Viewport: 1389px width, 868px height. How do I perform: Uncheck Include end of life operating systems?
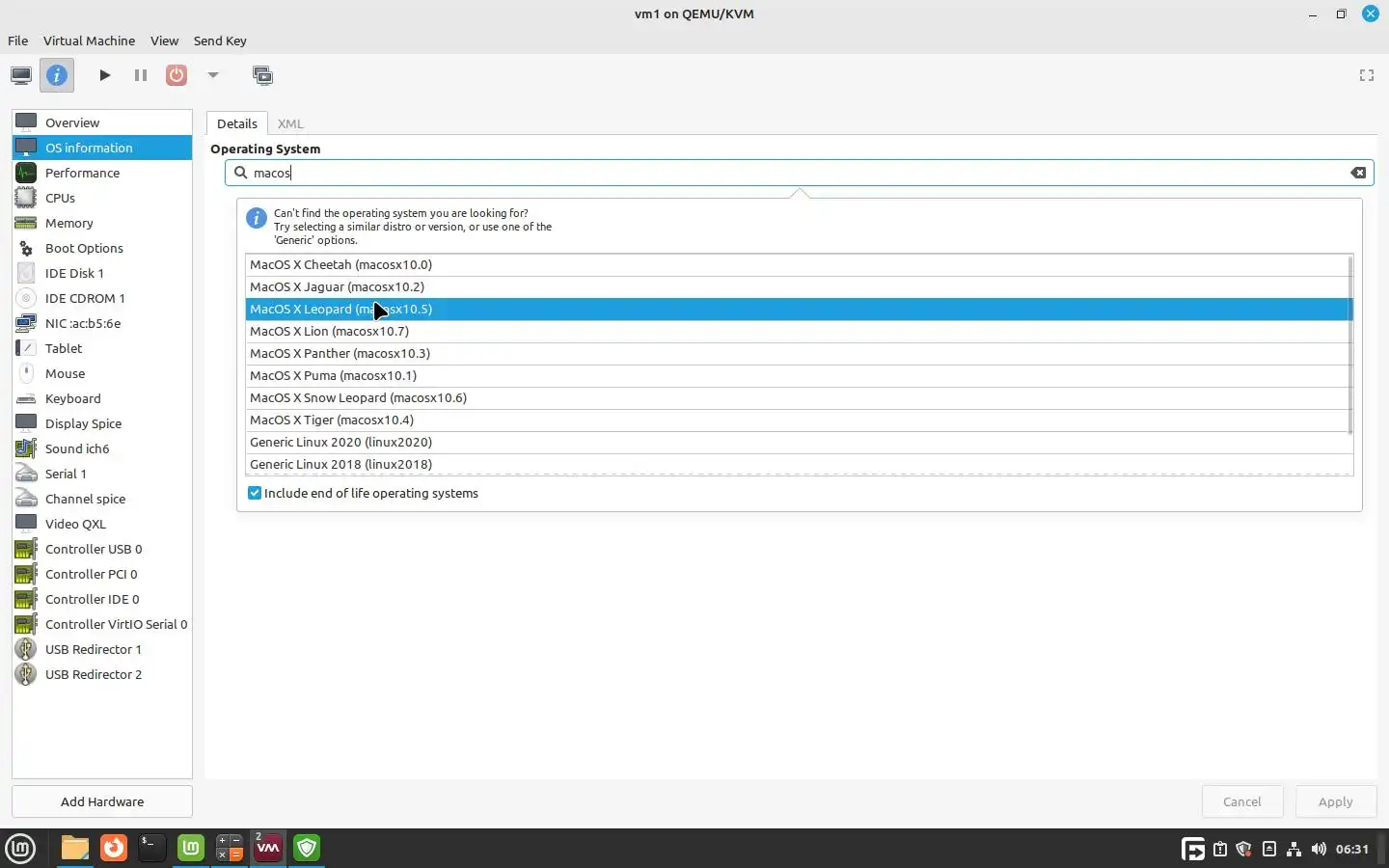click(x=255, y=493)
